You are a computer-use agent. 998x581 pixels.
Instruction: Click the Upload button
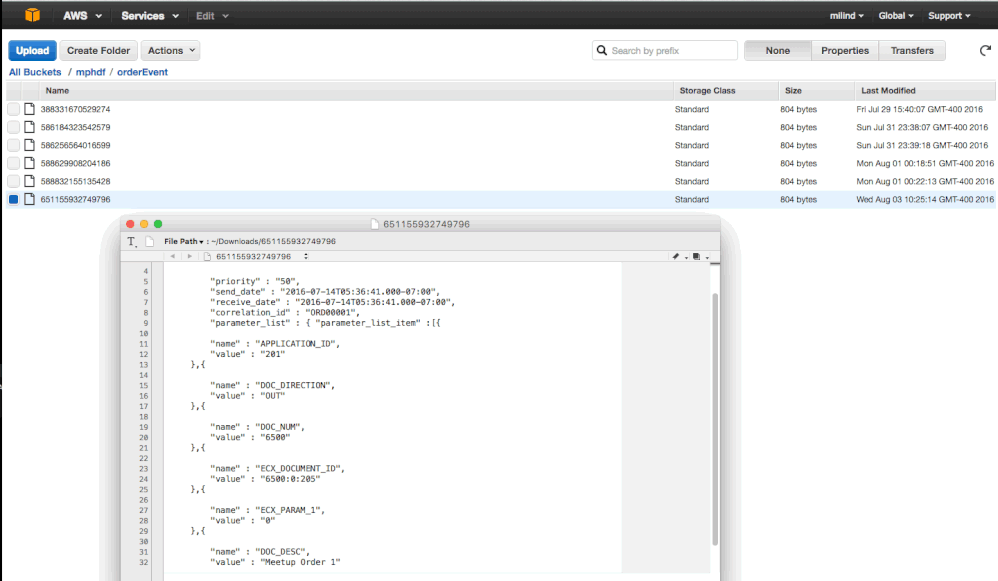tap(32, 50)
